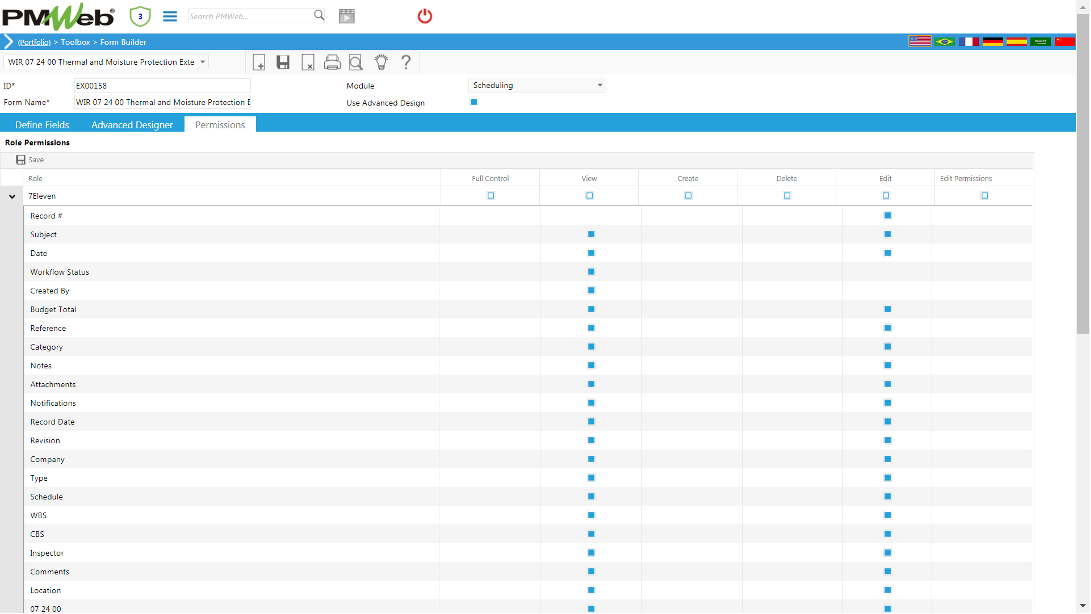Open the Module Scheduling dropdown

click(600, 86)
